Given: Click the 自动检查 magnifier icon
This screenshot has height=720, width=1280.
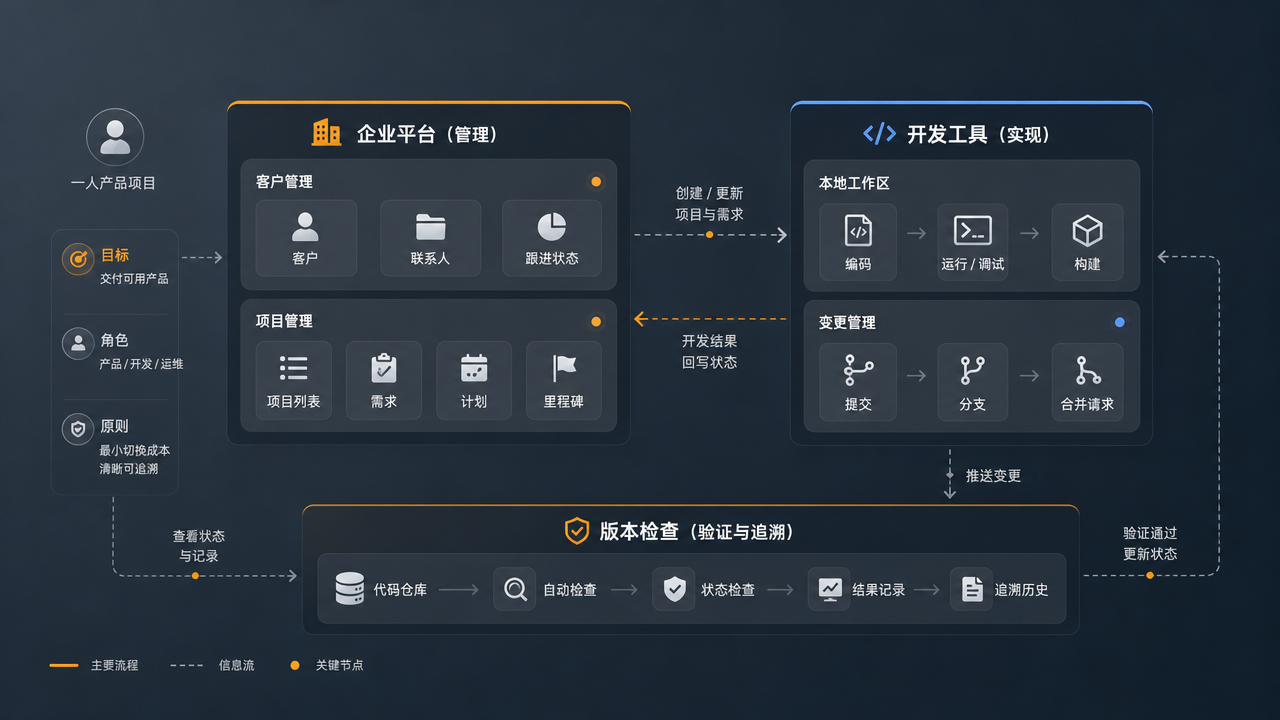Looking at the screenshot, I should [515, 589].
